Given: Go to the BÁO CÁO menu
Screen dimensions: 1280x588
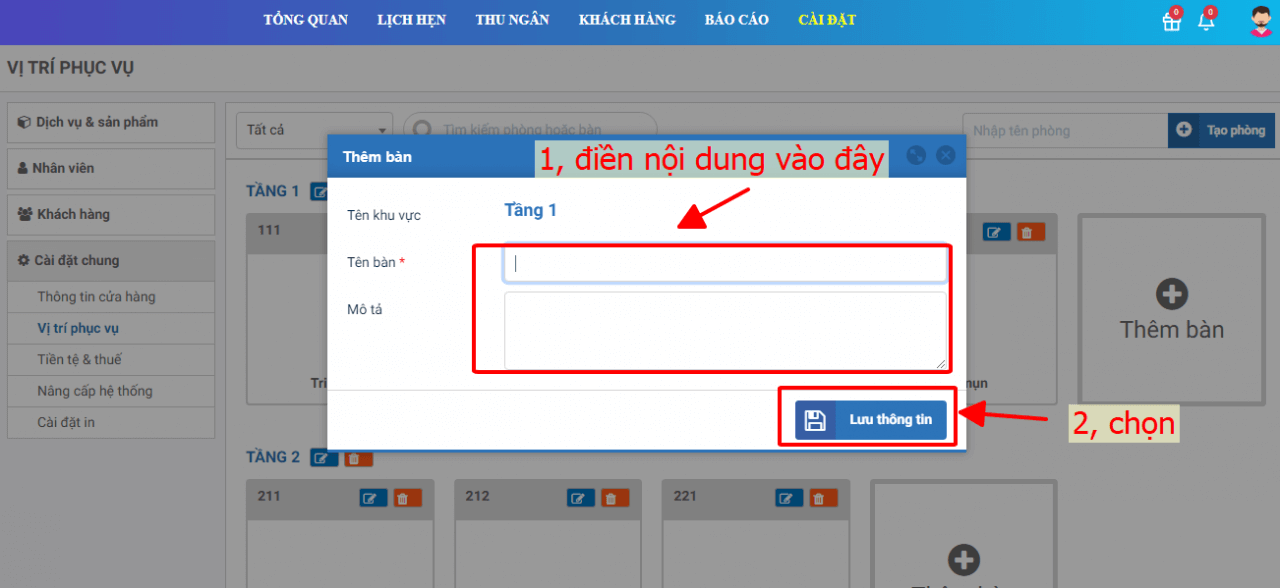Looking at the screenshot, I should click(736, 20).
